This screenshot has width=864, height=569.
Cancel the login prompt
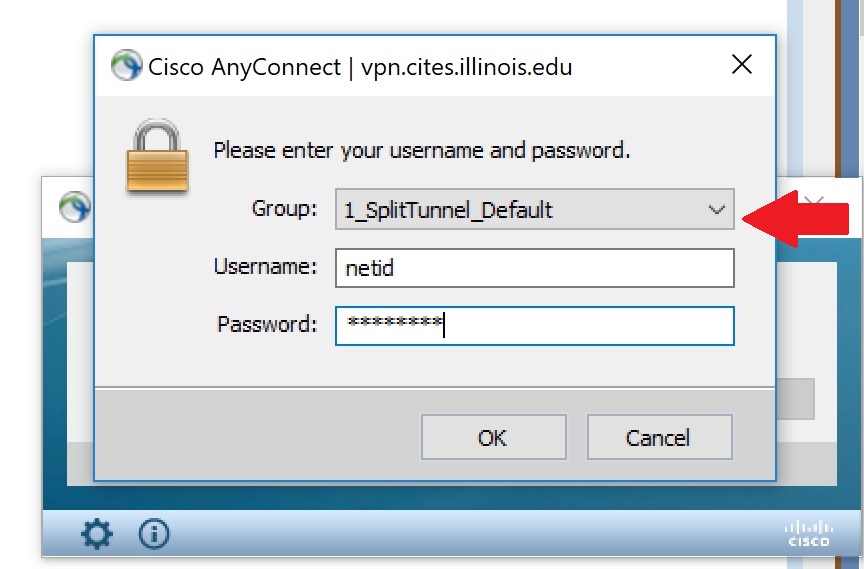[659, 437]
